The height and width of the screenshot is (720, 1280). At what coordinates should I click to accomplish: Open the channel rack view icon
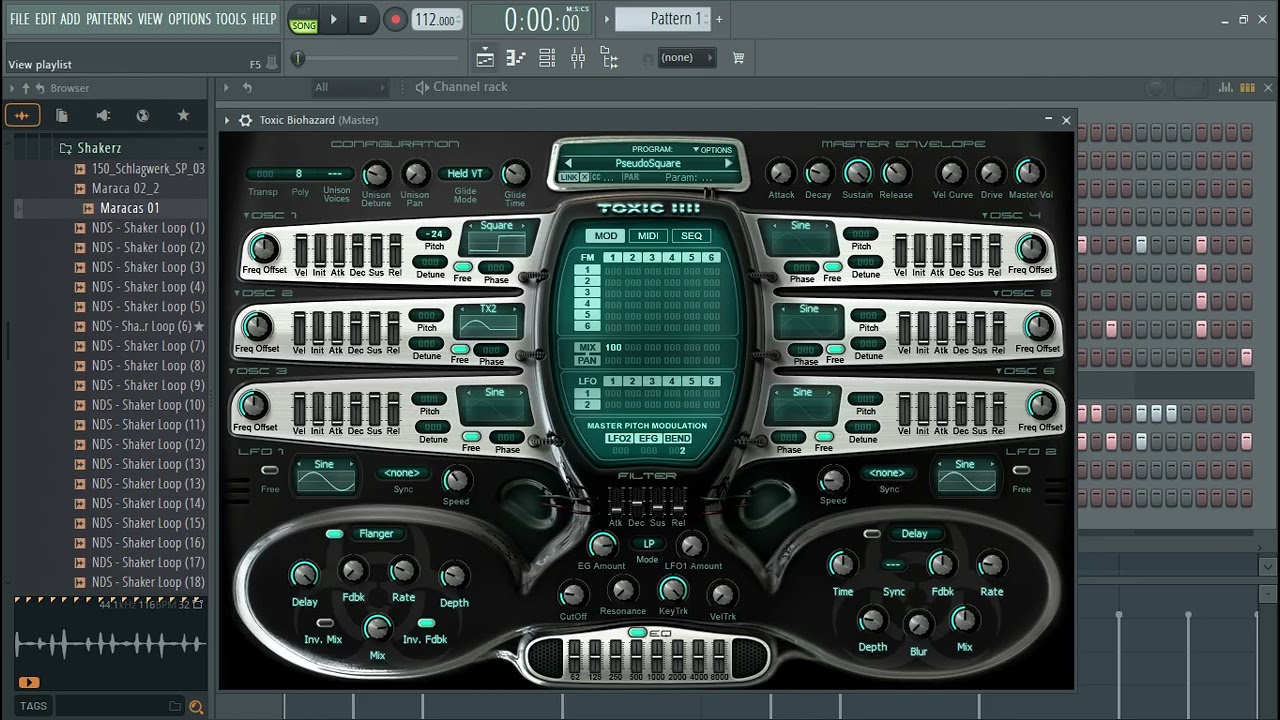pyautogui.click(x=547, y=58)
